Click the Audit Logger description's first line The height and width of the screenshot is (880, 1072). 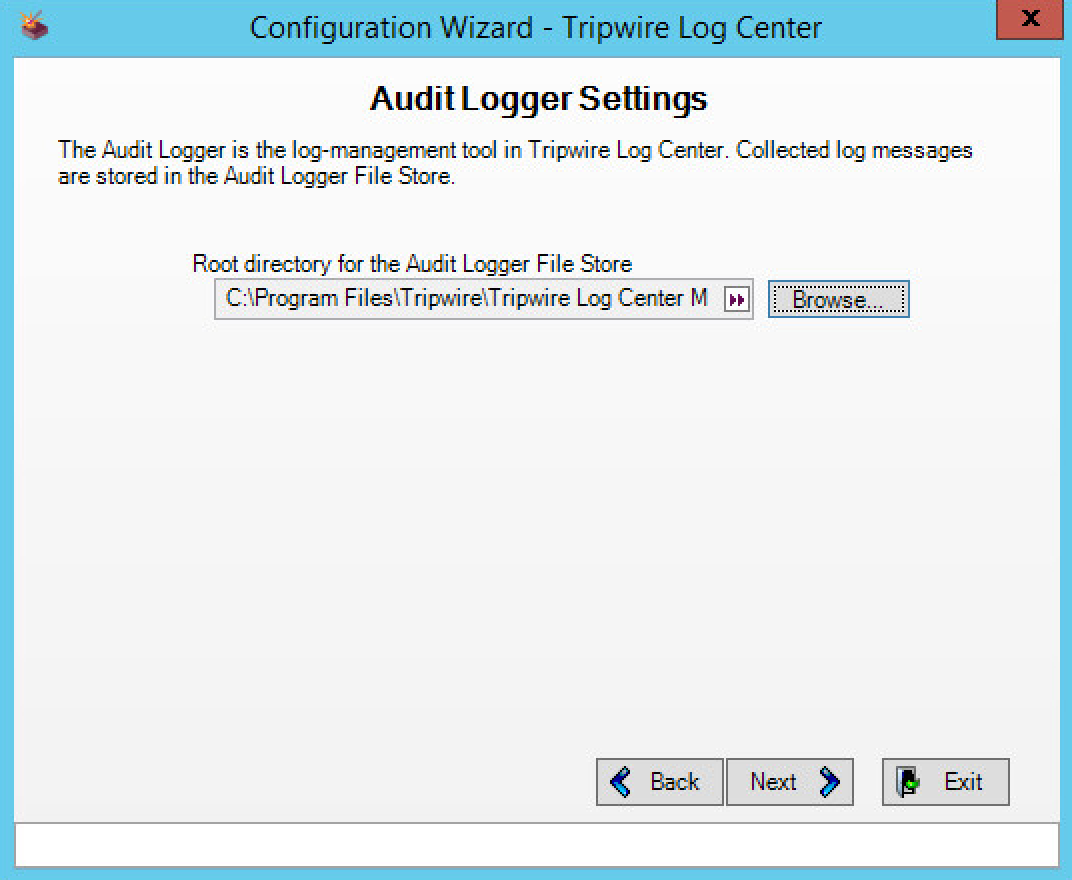[515, 150]
